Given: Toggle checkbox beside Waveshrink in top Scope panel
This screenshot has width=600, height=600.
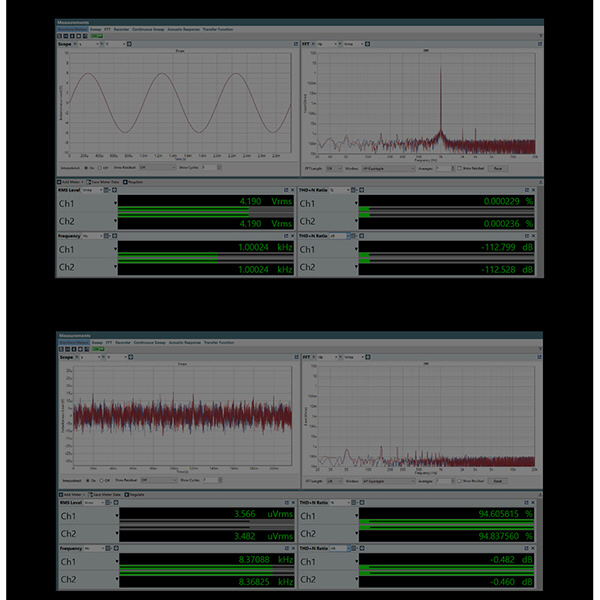Looking at the screenshot, I should (87, 168).
